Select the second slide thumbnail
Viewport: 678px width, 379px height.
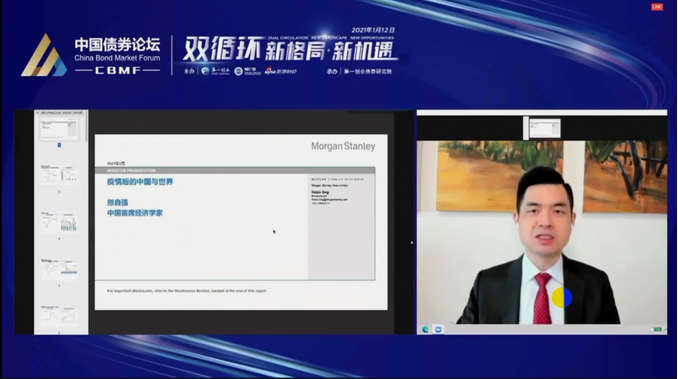[x=59, y=175]
